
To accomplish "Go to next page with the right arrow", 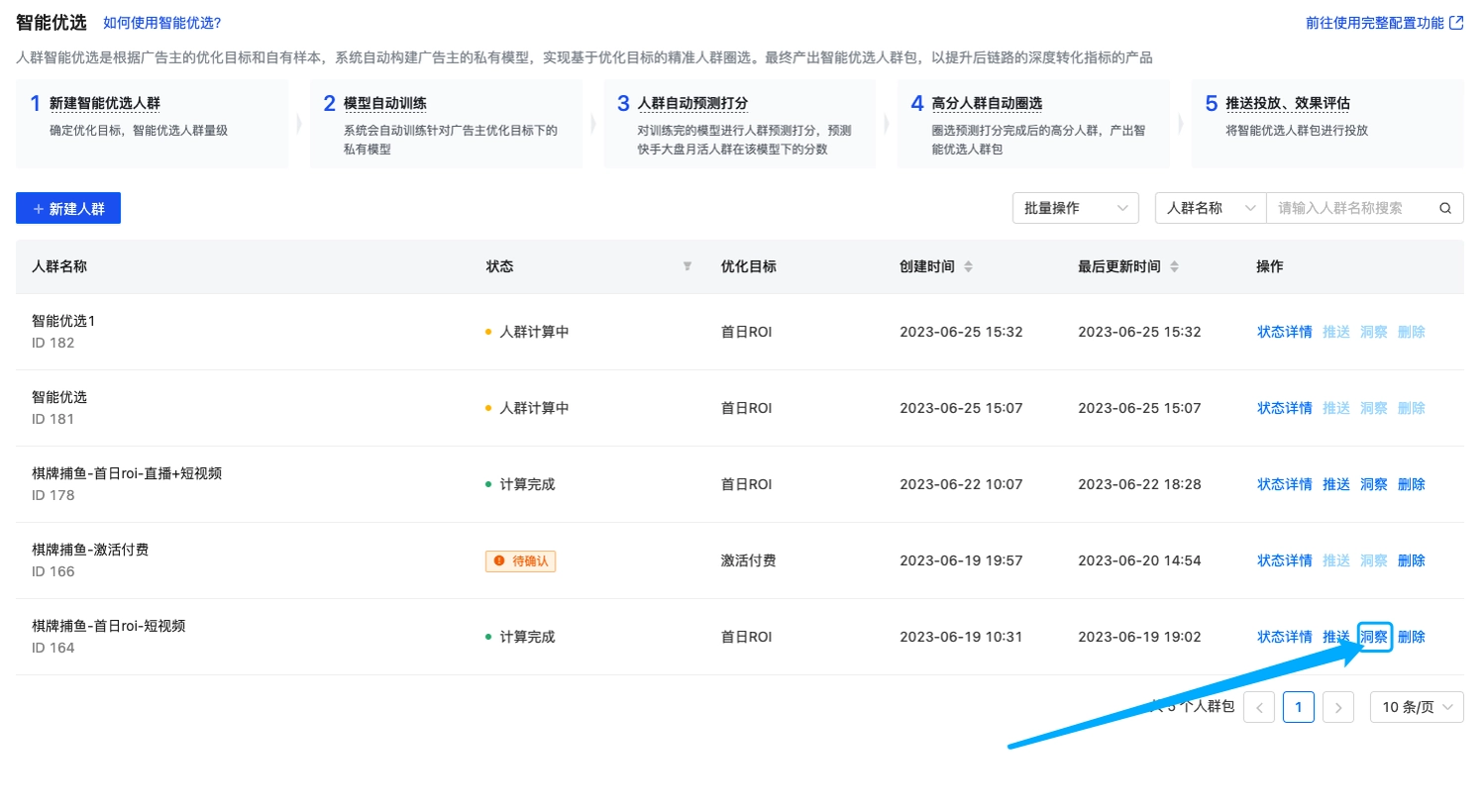I will [1338, 707].
